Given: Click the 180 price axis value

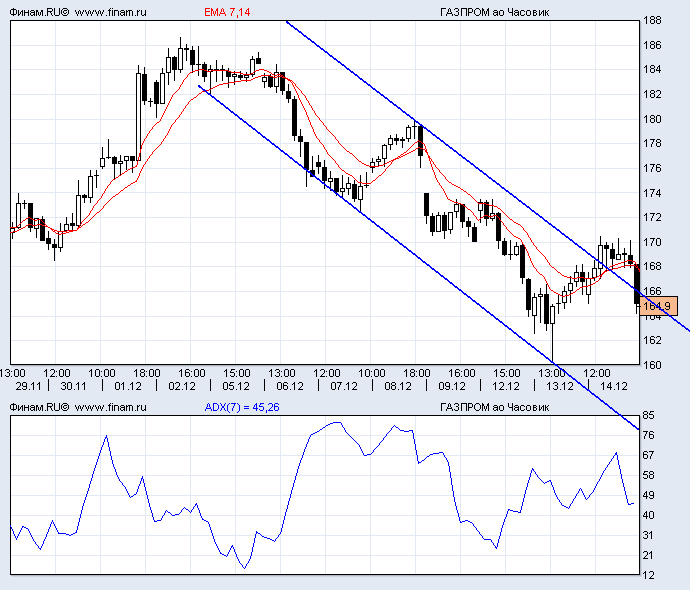Looking at the screenshot, I should pos(652,119).
